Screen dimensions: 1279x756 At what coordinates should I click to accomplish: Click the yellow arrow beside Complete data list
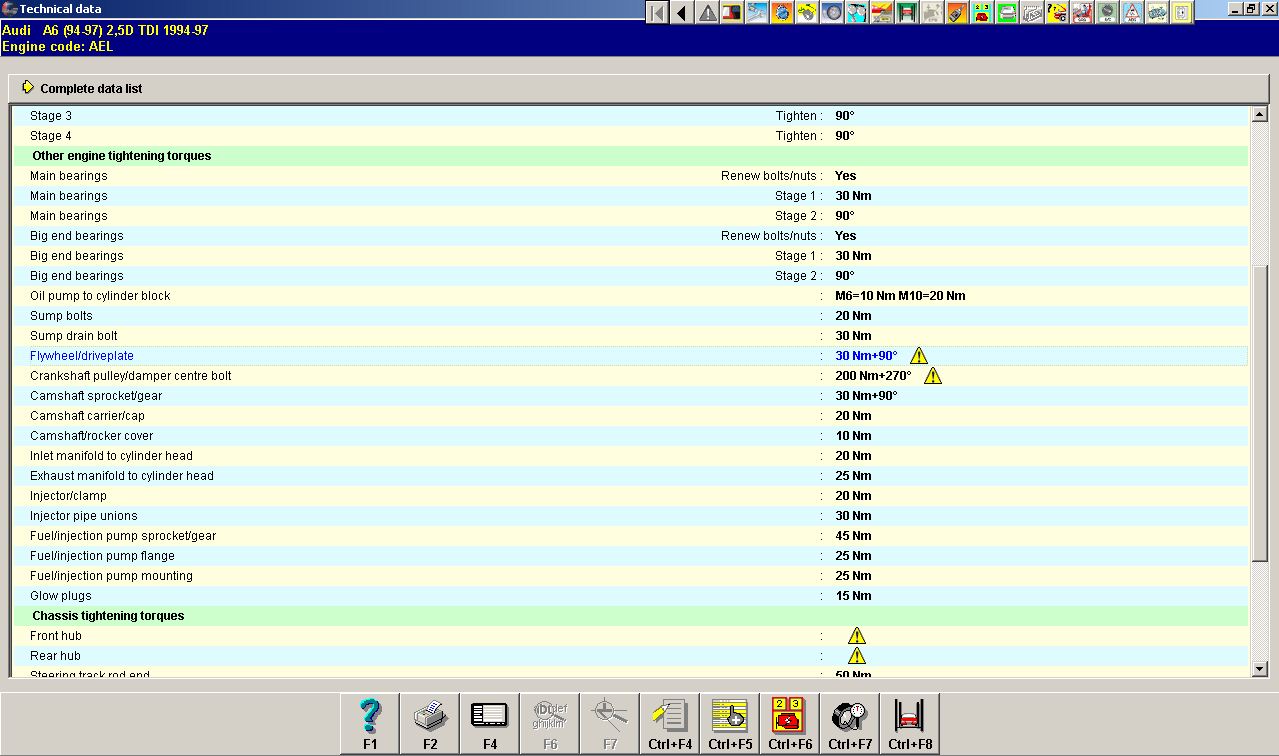tap(28, 88)
